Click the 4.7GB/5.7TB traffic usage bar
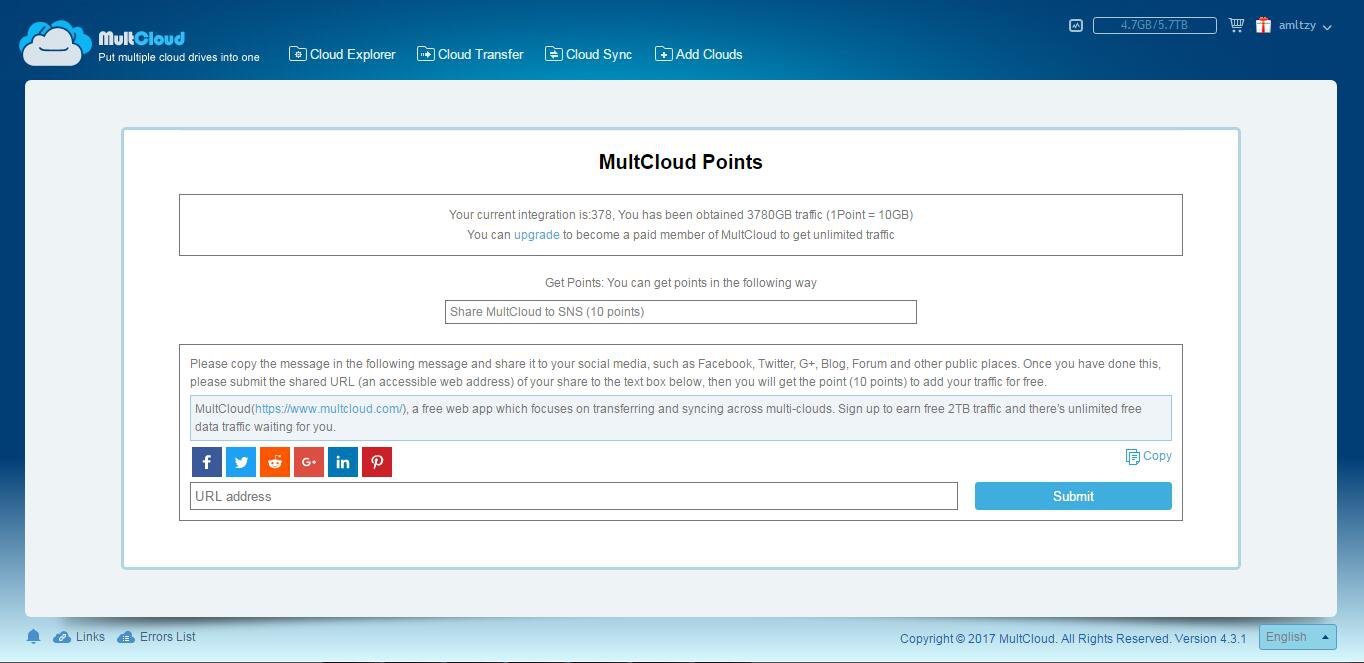This screenshot has height=663, width=1364. 1155,25
